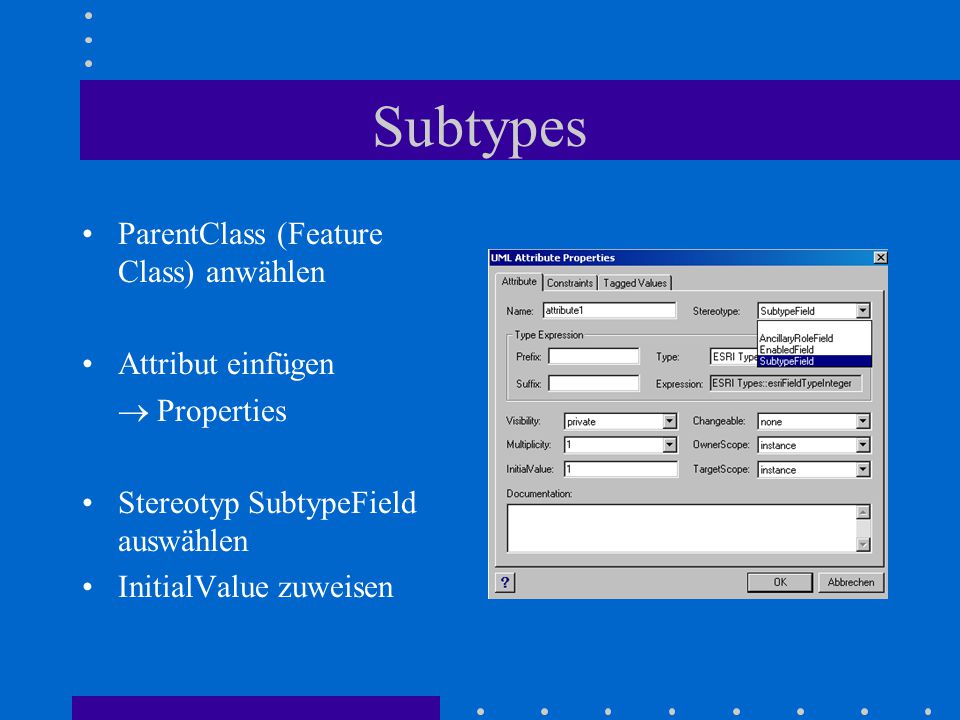Viewport: 960px width, 720px height.
Task: Open the Visibility dropdown
Action: tap(669, 421)
